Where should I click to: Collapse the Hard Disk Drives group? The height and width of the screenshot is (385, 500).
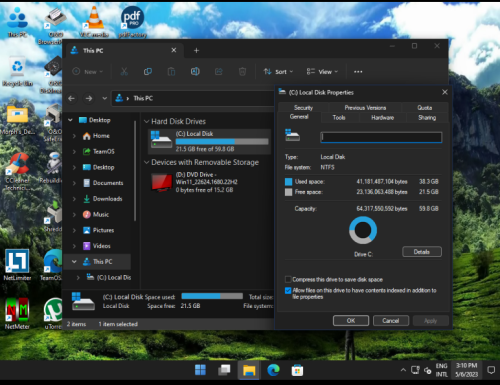[146, 121]
